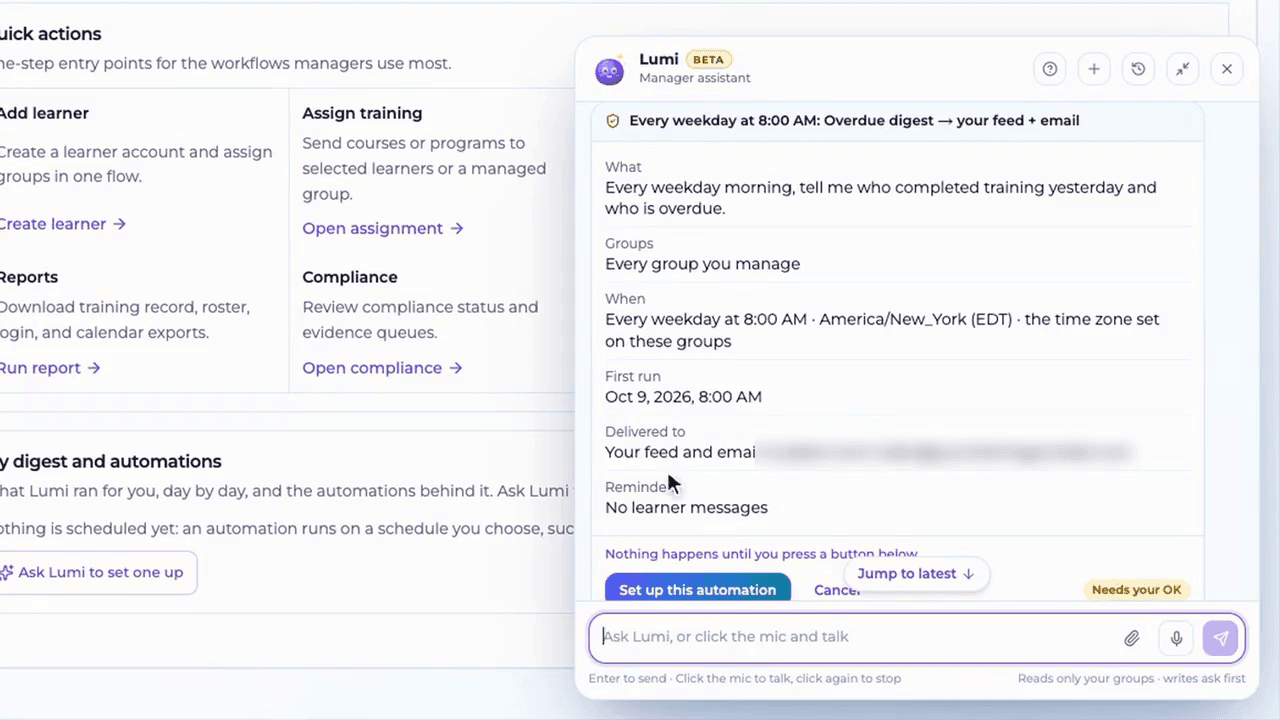This screenshot has height=720, width=1280.
Task: Click the No learner messages value
Action: [x=686, y=508]
